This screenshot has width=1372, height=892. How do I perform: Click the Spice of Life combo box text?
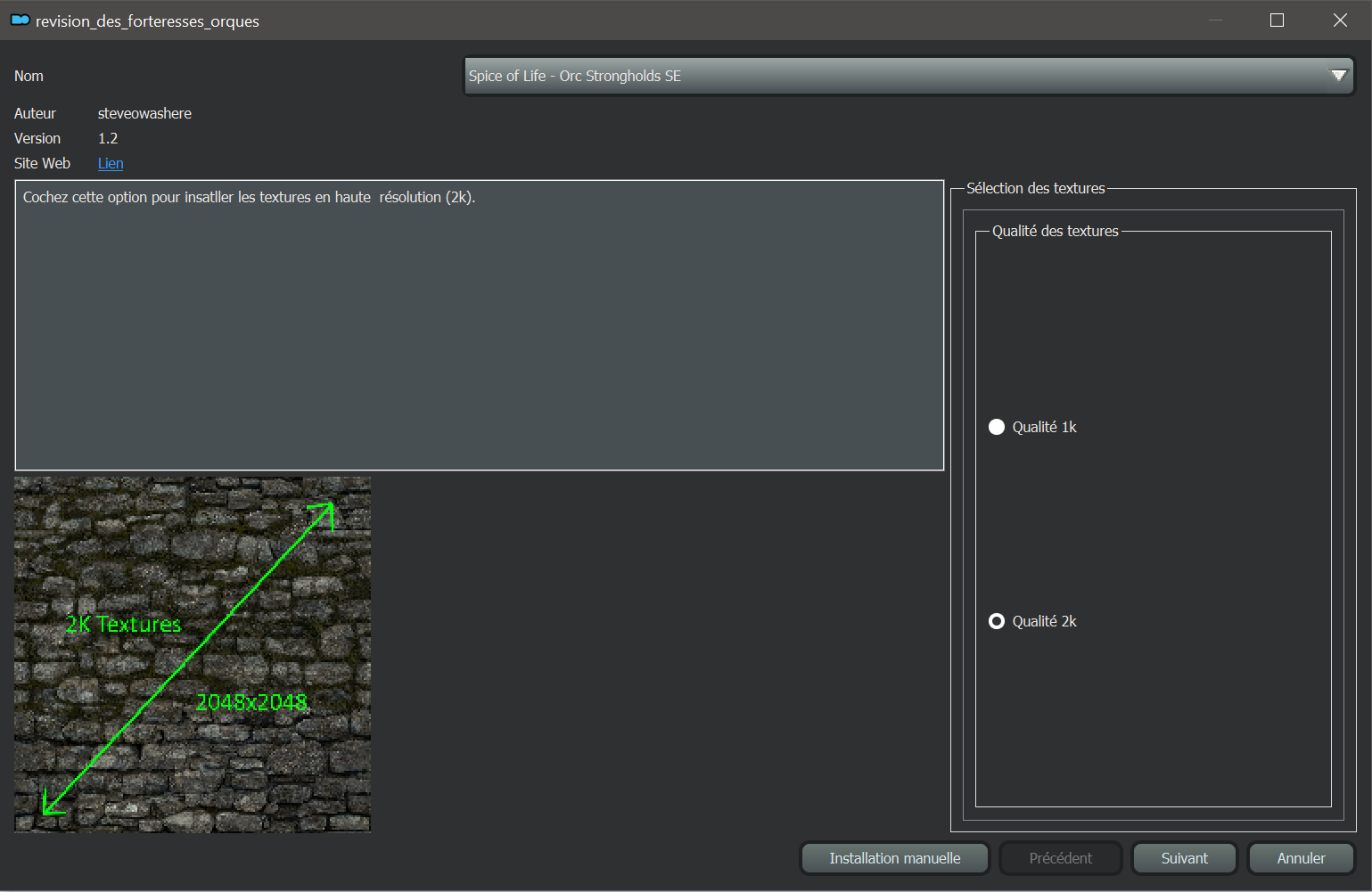click(x=575, y=76)
